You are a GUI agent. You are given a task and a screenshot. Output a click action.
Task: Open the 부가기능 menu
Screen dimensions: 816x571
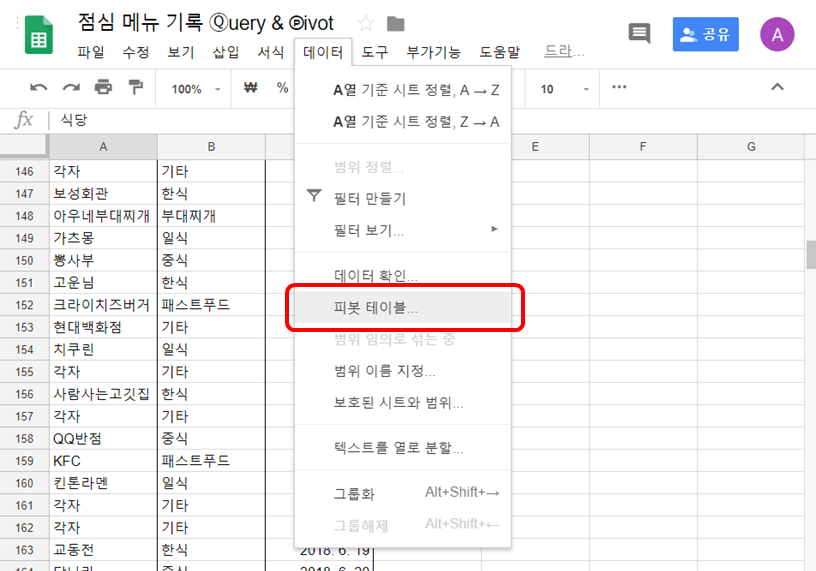[x=434, y=52]
